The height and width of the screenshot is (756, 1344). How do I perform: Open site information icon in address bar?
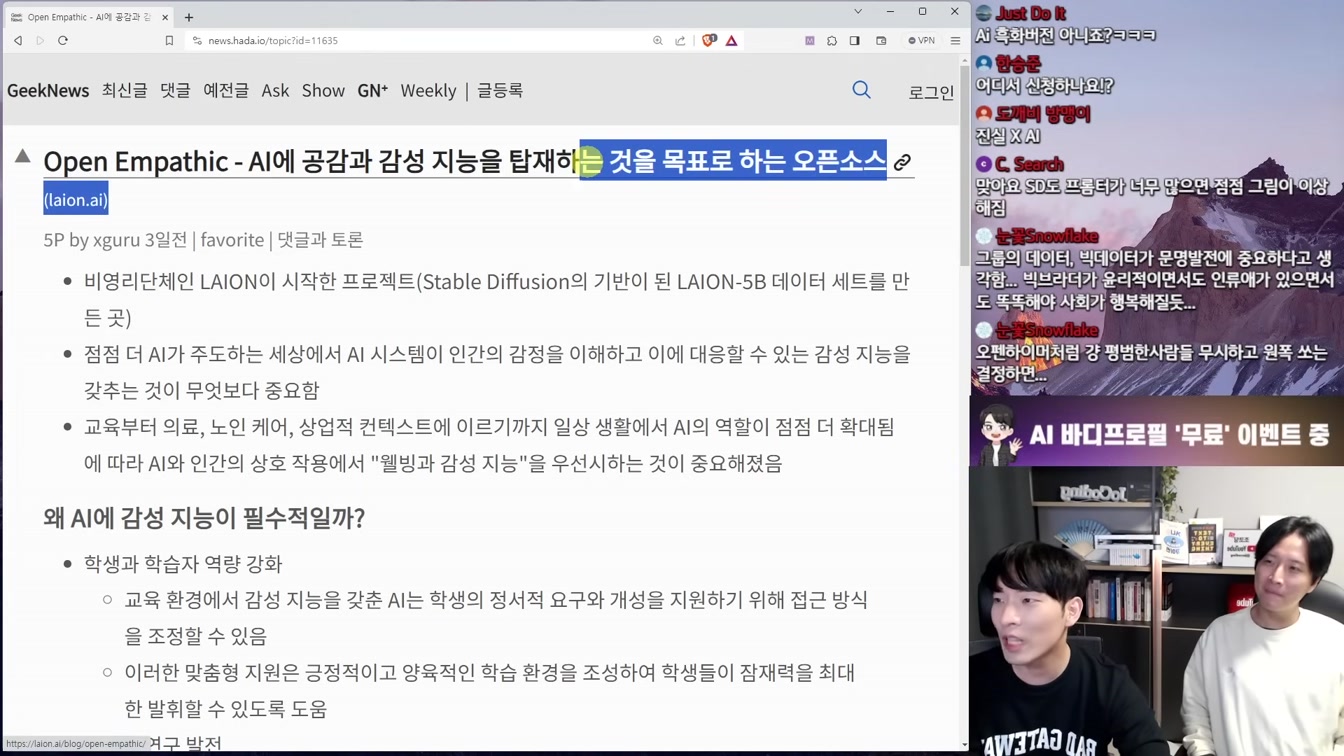[197, 41]
